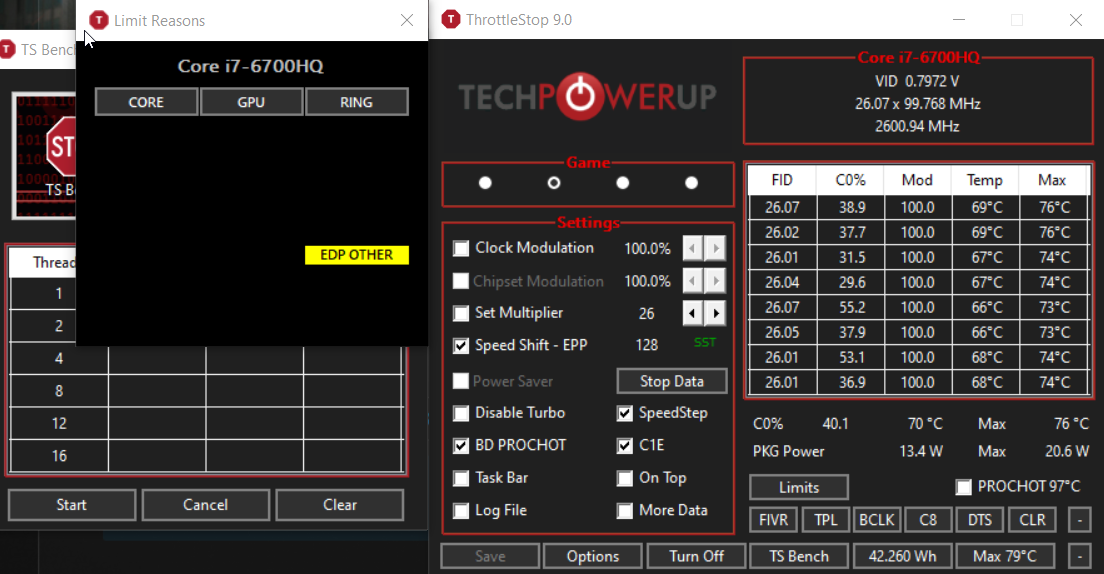The width and height of the screenshot is (1104, 574).
Task: Select the second Game profile radio button
Action: tap(554, 183)
